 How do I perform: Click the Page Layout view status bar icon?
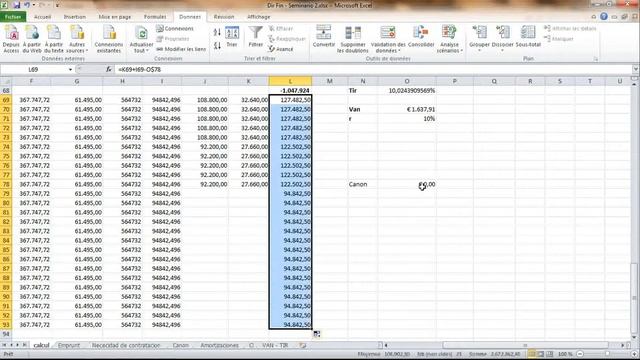541,354
